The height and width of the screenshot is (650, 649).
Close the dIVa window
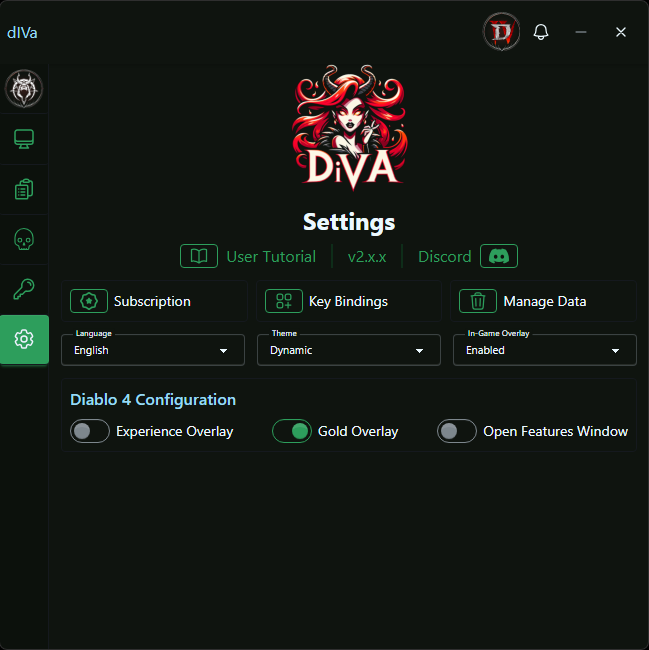[620, 32]
